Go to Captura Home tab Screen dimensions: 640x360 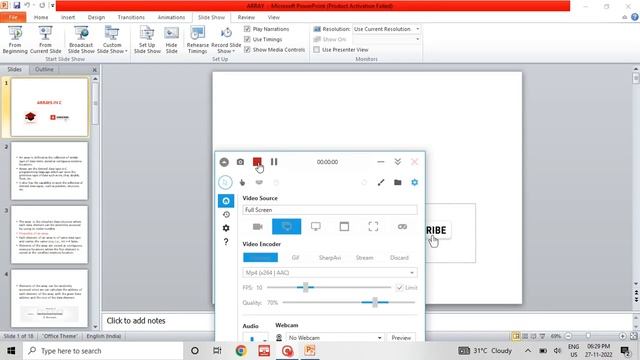(x=226, y=201)
